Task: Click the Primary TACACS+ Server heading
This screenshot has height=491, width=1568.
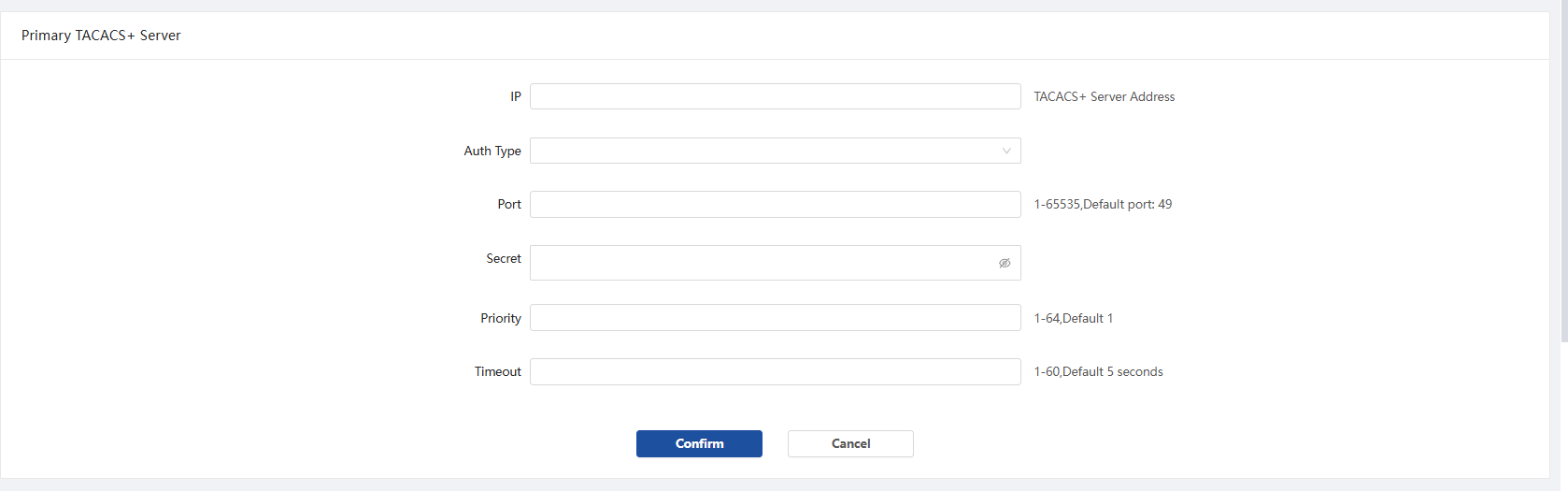Action: [x=101, y=36]
